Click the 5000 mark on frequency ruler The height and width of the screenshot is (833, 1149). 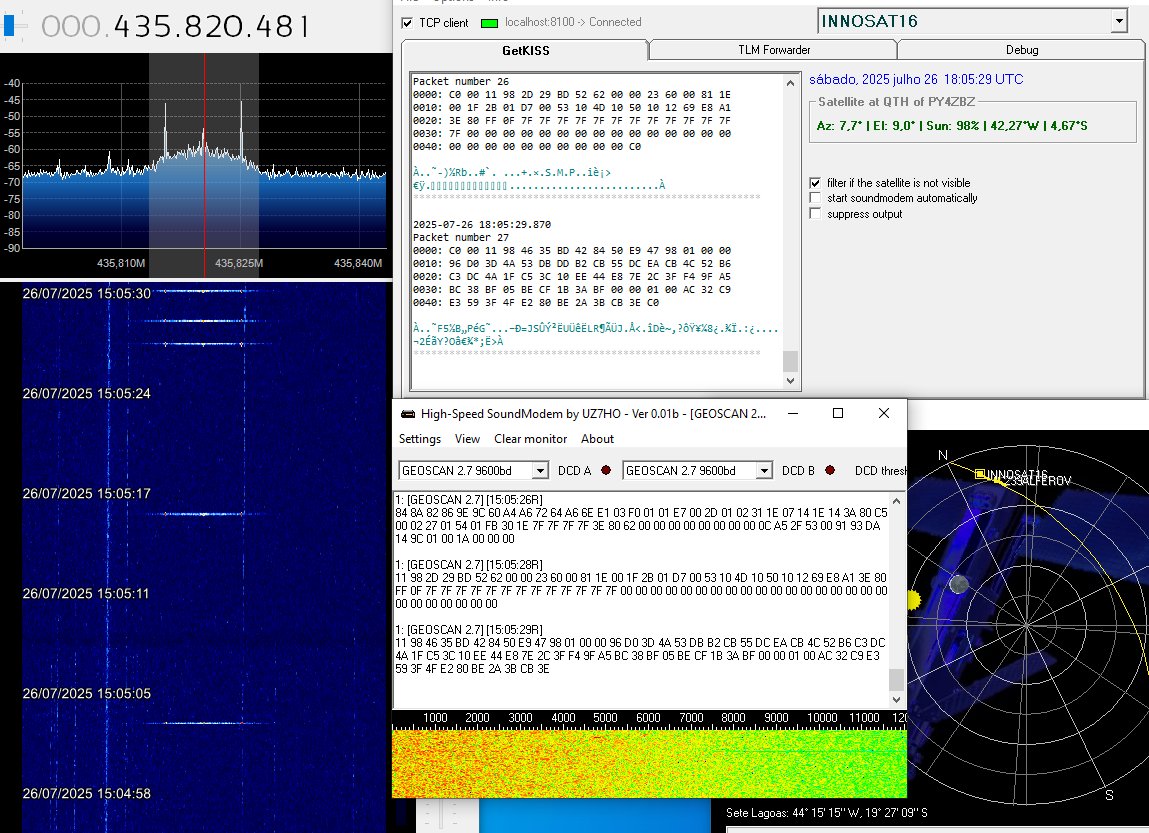point(605,718)
